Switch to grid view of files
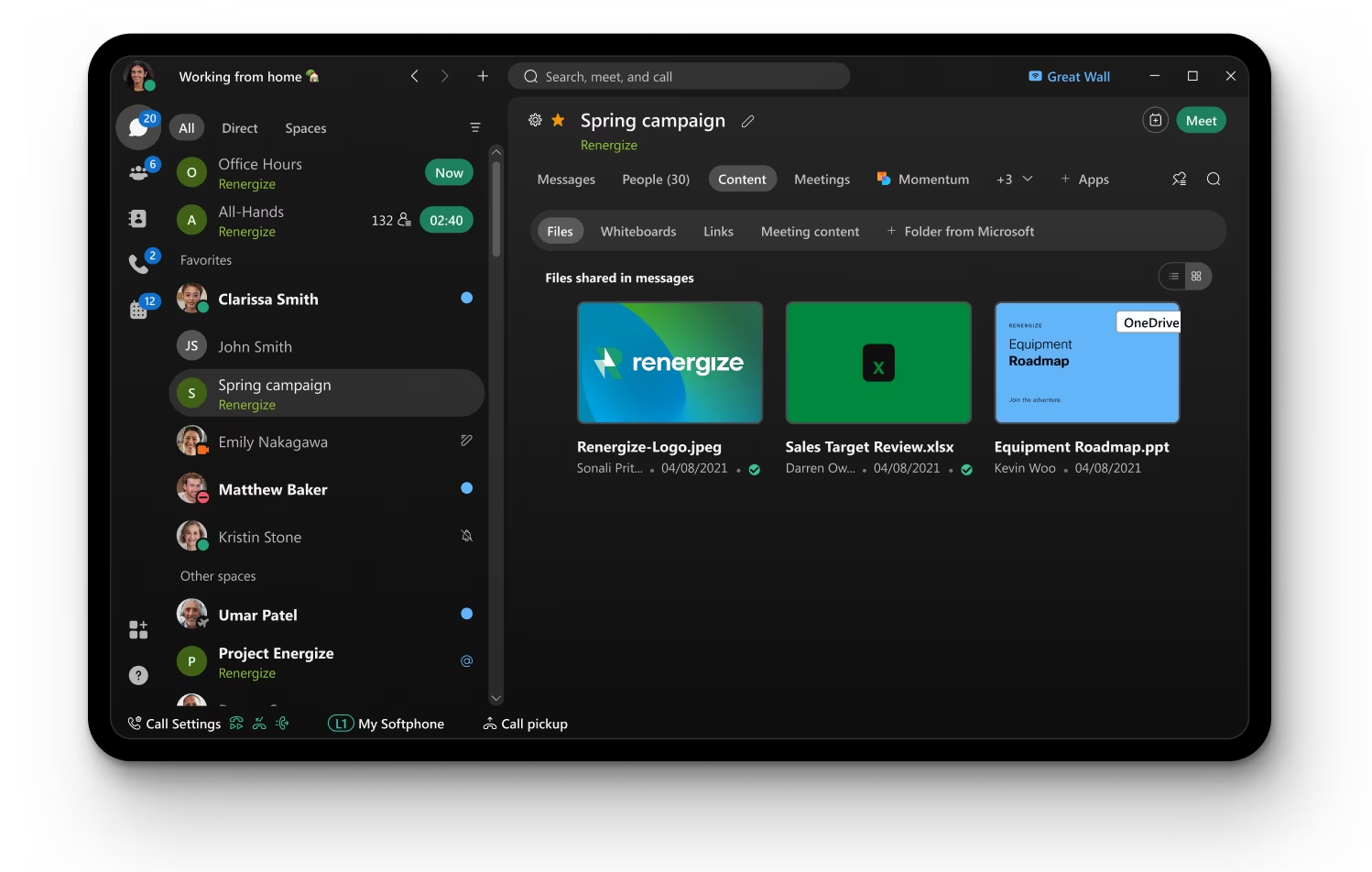The width and height of the screenshot is (1372, 872). [x=1197, y=276]
